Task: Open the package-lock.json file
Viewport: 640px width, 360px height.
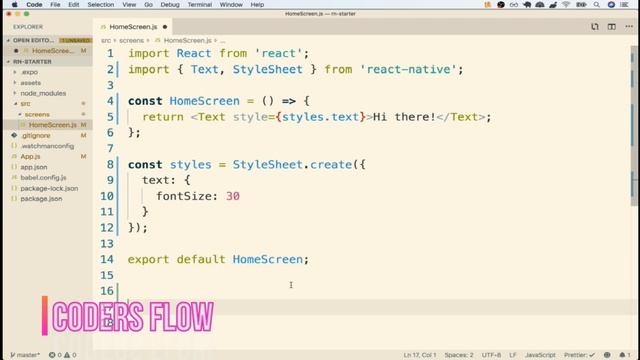Action: click(x=49, y=189)
